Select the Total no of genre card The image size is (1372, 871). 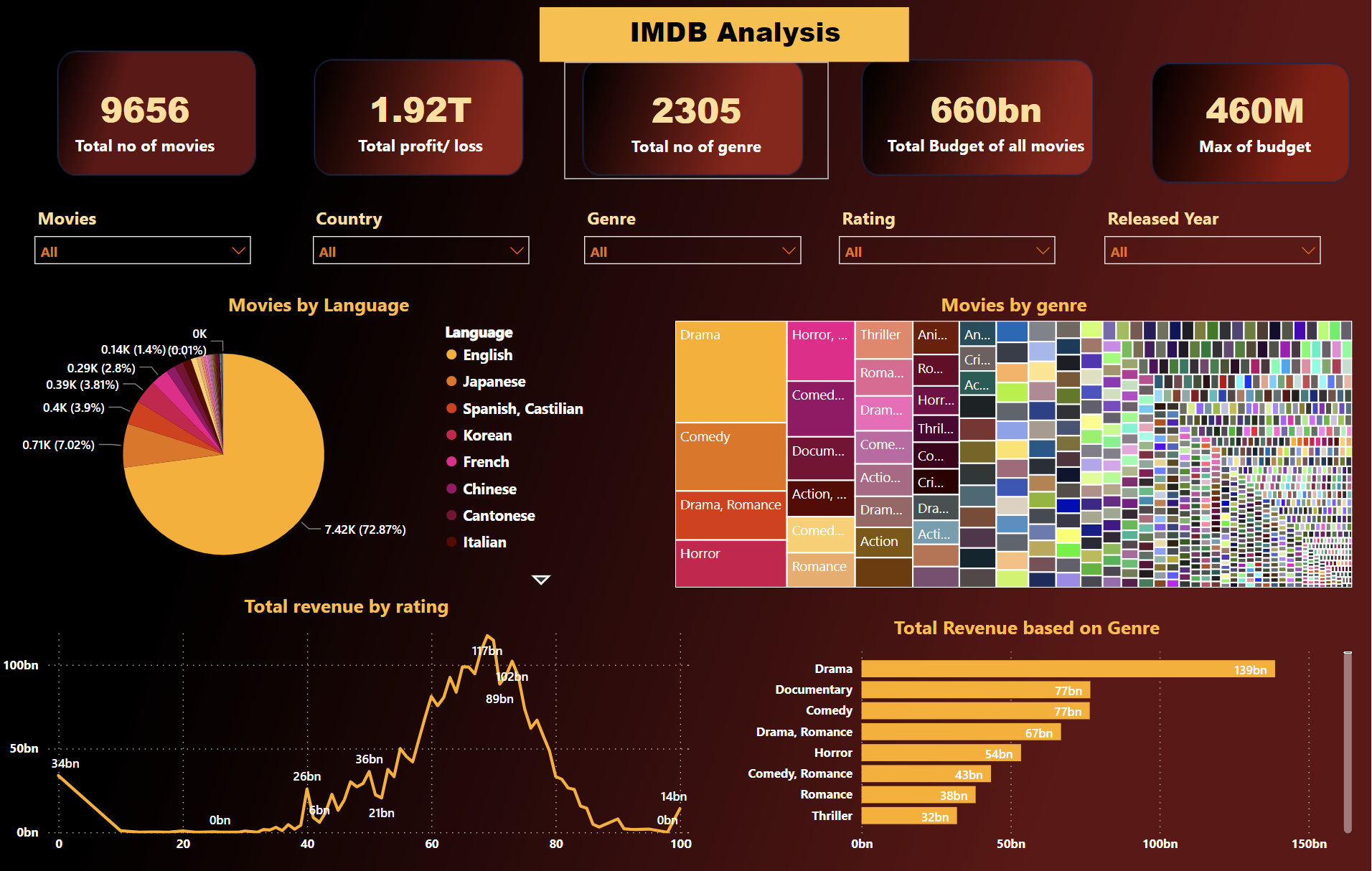[x=695, y=119]
